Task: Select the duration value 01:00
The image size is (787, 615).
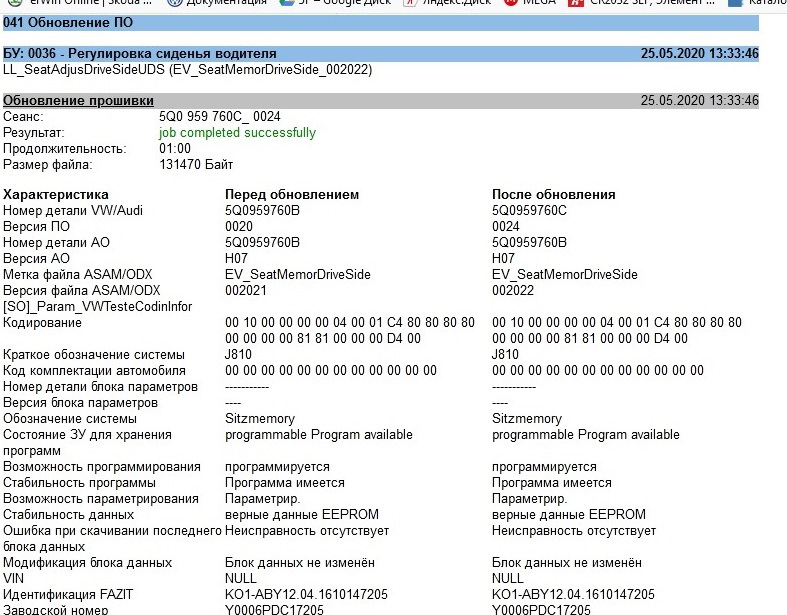Action: (175, 149)
